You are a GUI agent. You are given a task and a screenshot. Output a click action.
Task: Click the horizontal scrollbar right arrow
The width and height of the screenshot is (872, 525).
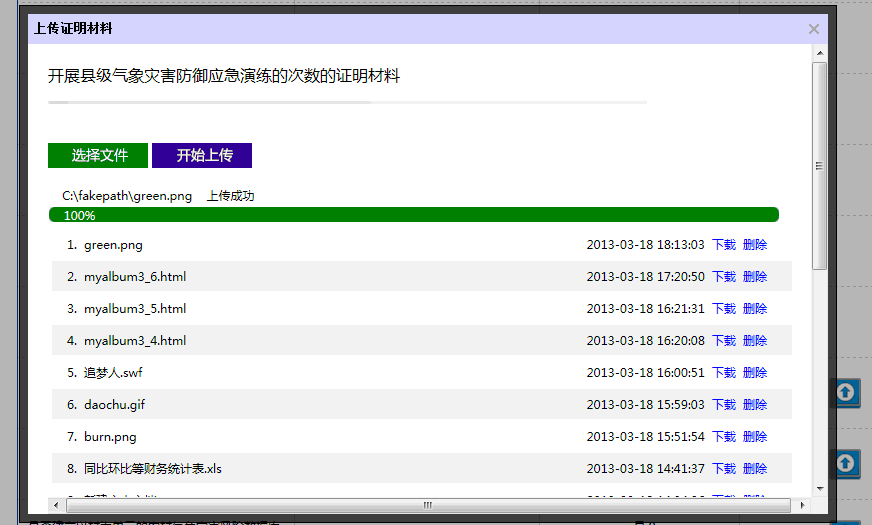[x=802, y=505]
